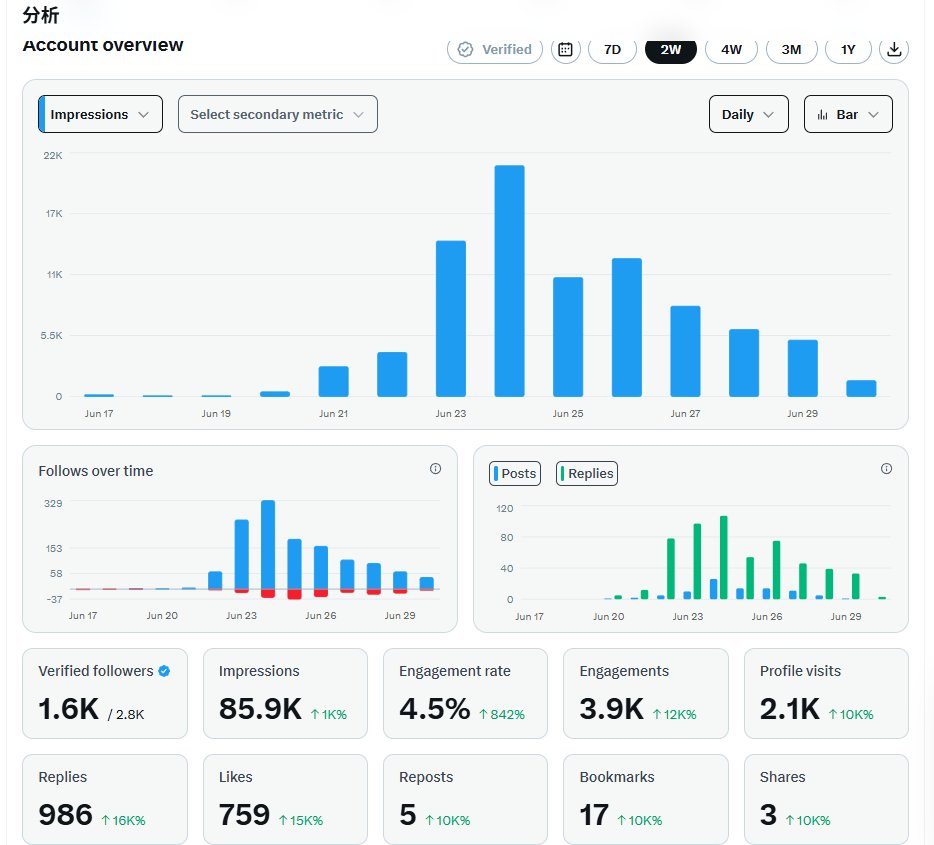
Task: Open the Select secondary metric dropdown
Action: [x=278, y=114]
